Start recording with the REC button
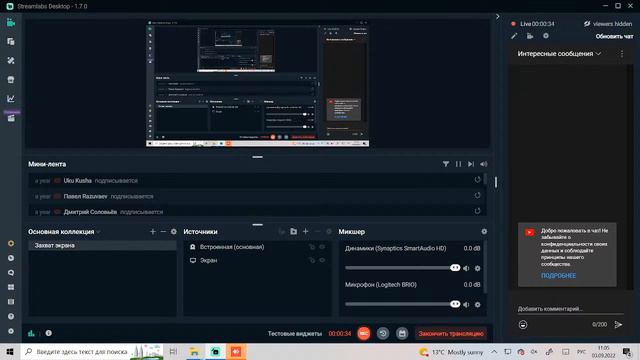This screenshot has width=640, height=360. pos(364,333)
